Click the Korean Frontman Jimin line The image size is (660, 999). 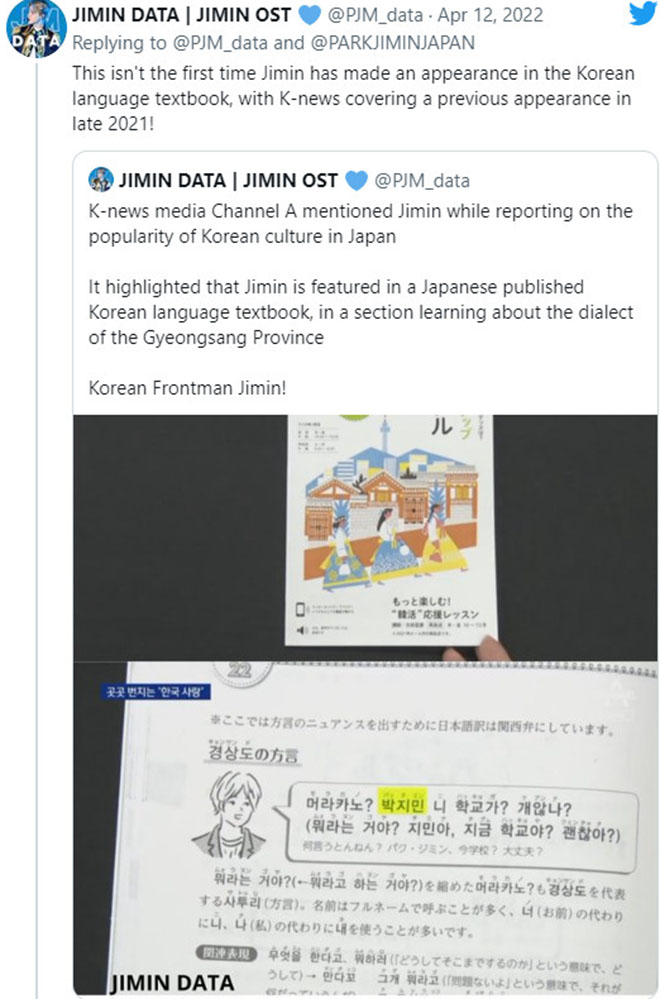tap(187, 388)
